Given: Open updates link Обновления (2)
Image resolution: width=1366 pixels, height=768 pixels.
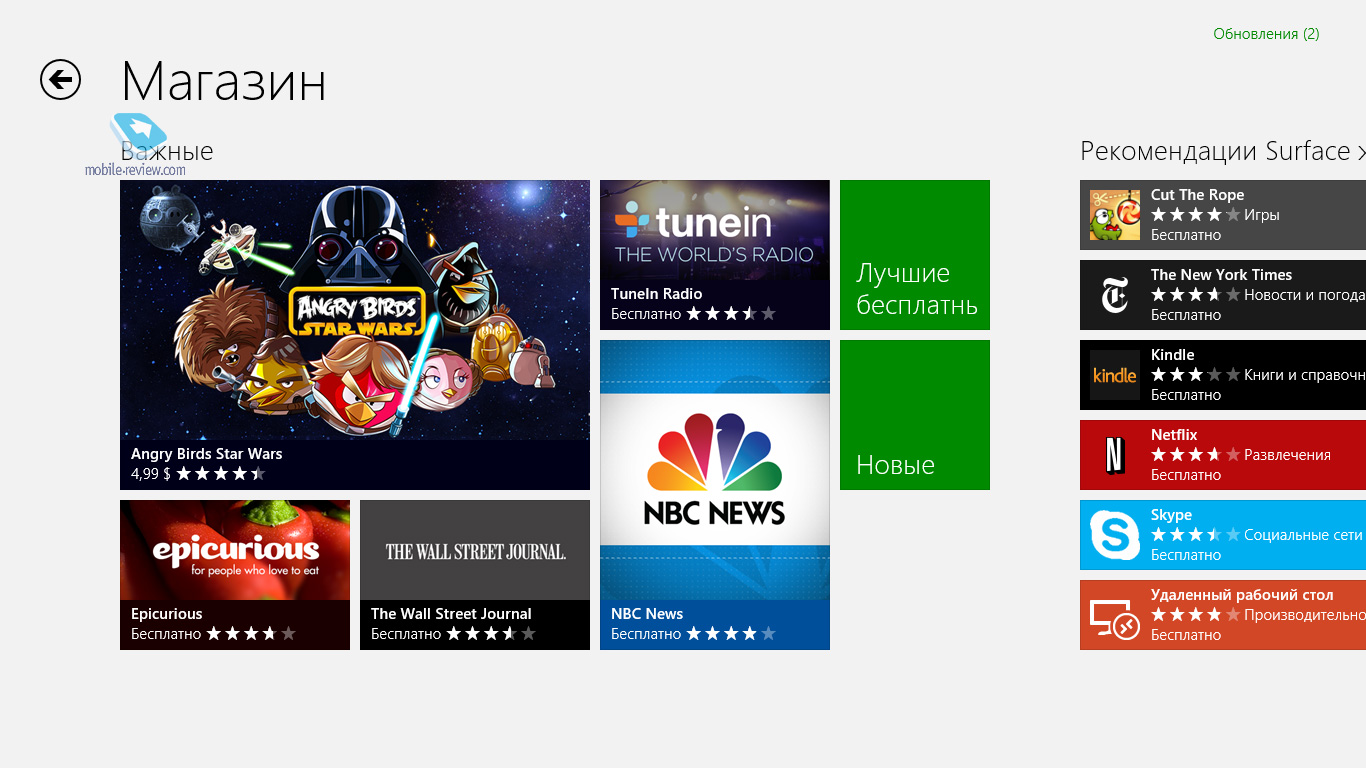Looking at the screenshot, I should 1266,34.
